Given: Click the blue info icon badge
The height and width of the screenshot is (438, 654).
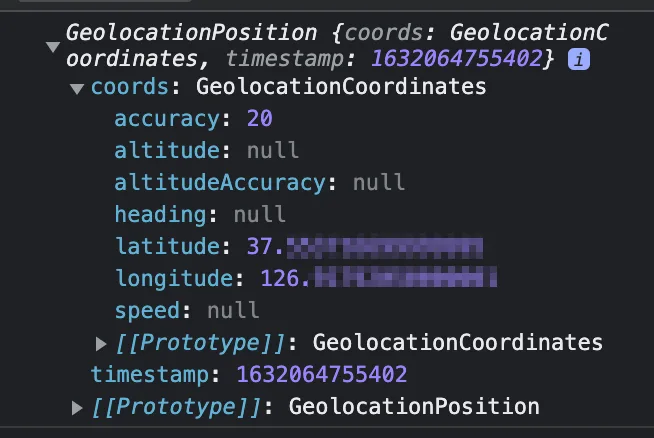Looking at the screenshot, I should tap(579, 59).
